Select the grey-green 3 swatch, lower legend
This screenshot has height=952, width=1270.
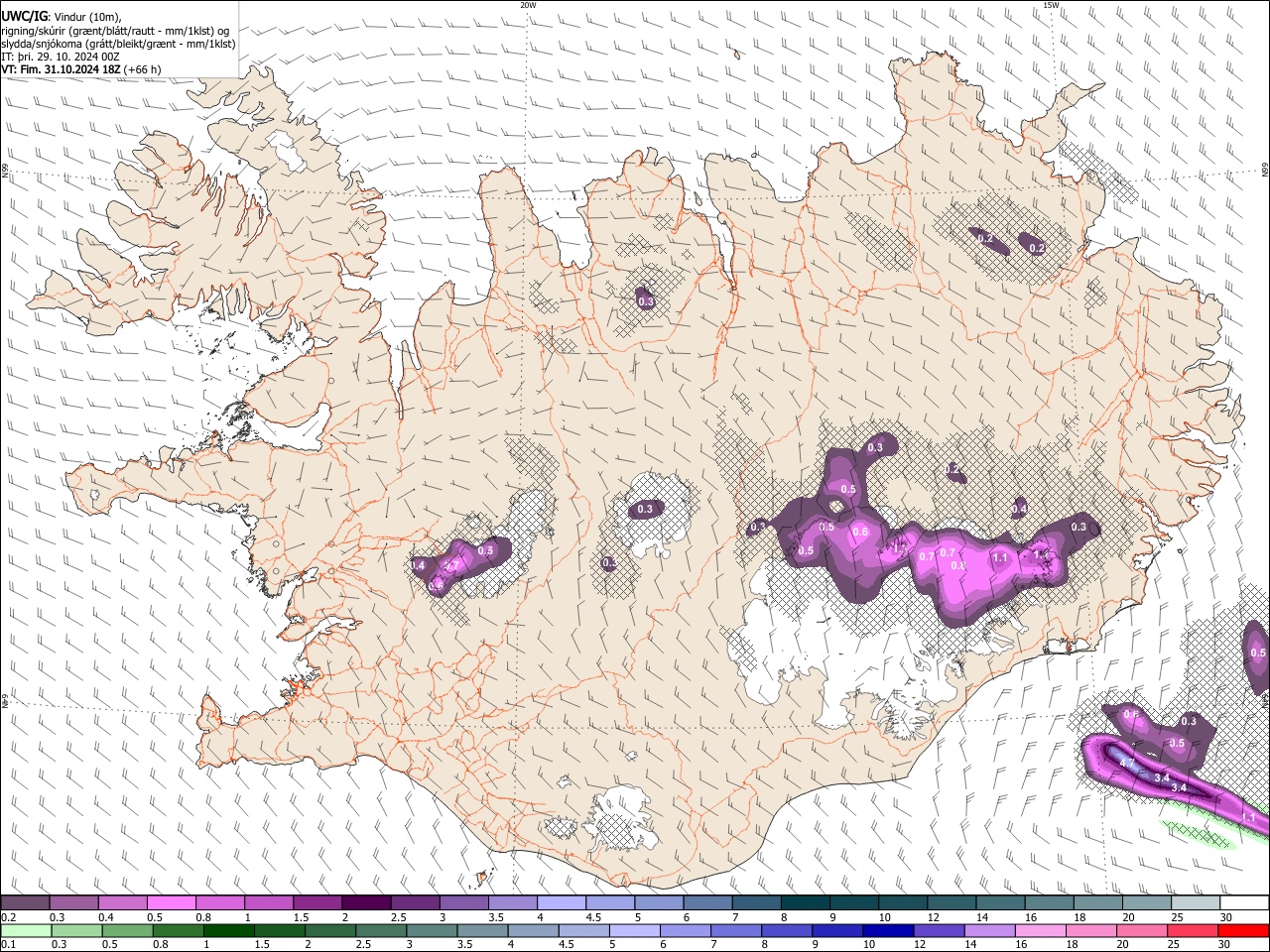click(x=432, y=930)
